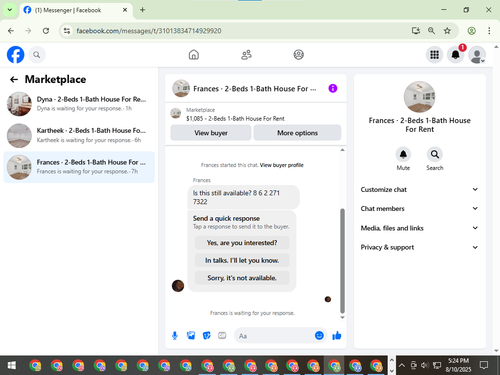Expand the Chat members section
This screenshot has width=500, height=375.
pos(419,208)
